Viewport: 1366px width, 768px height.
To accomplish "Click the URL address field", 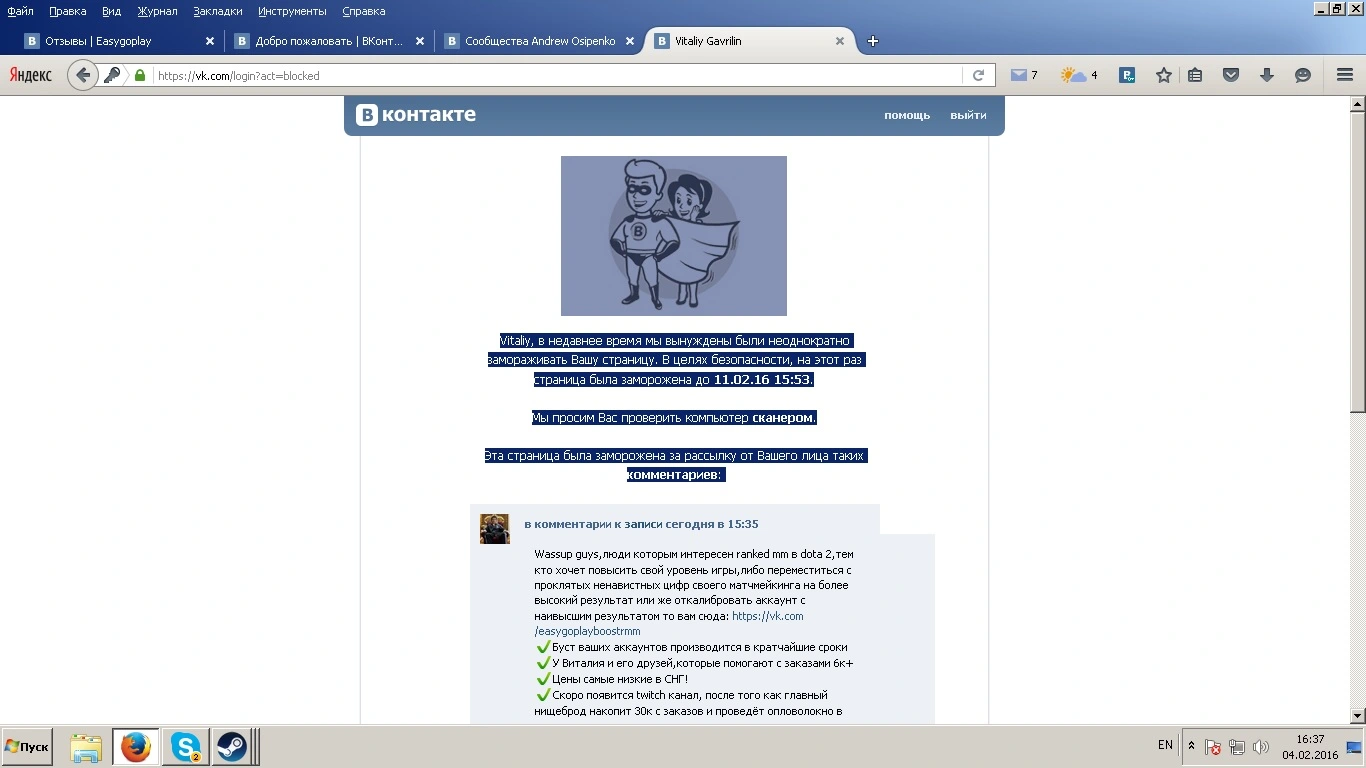I will [x=558, y=75].
